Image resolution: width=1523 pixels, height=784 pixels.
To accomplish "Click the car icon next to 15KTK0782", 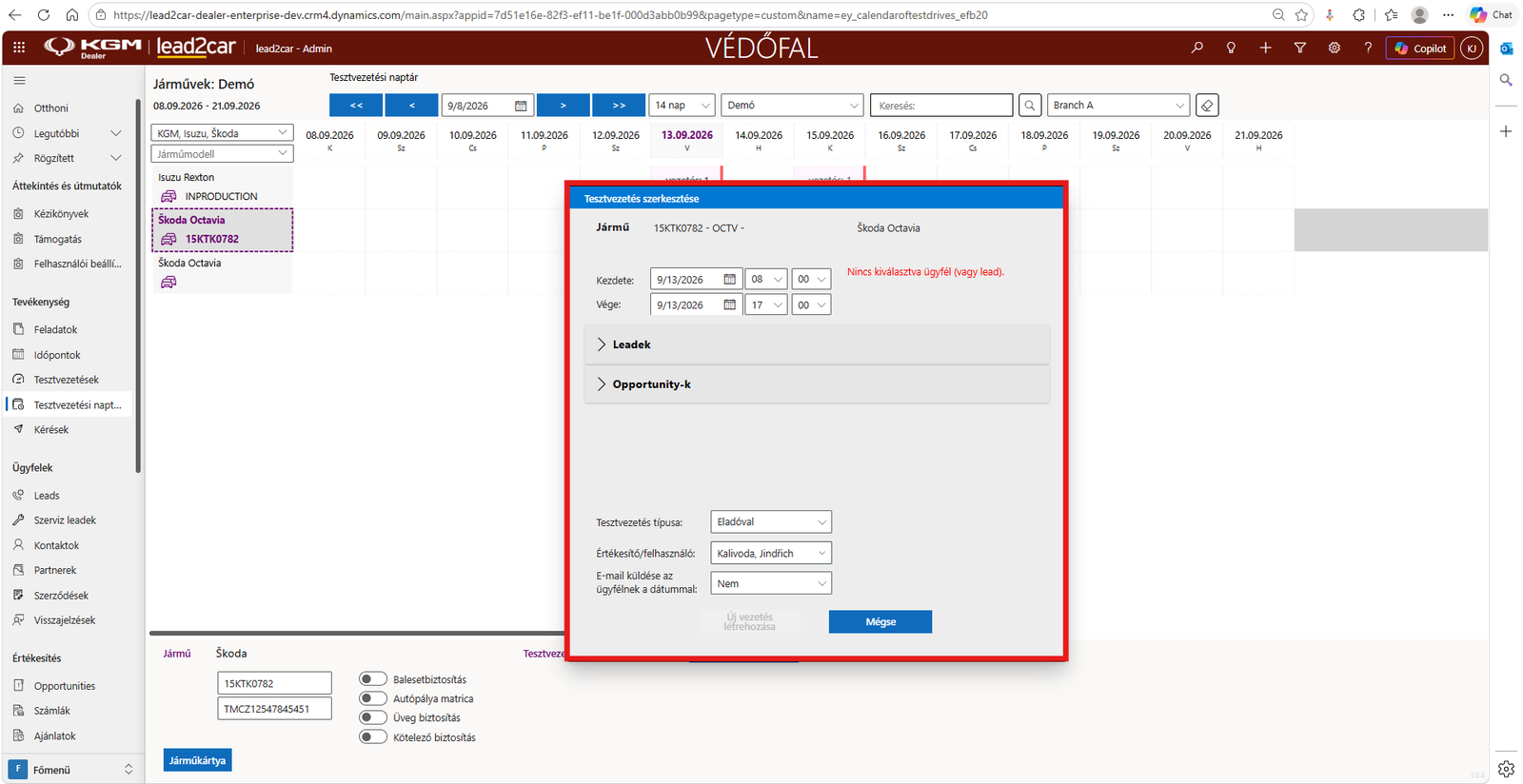I will coord(168,239).
